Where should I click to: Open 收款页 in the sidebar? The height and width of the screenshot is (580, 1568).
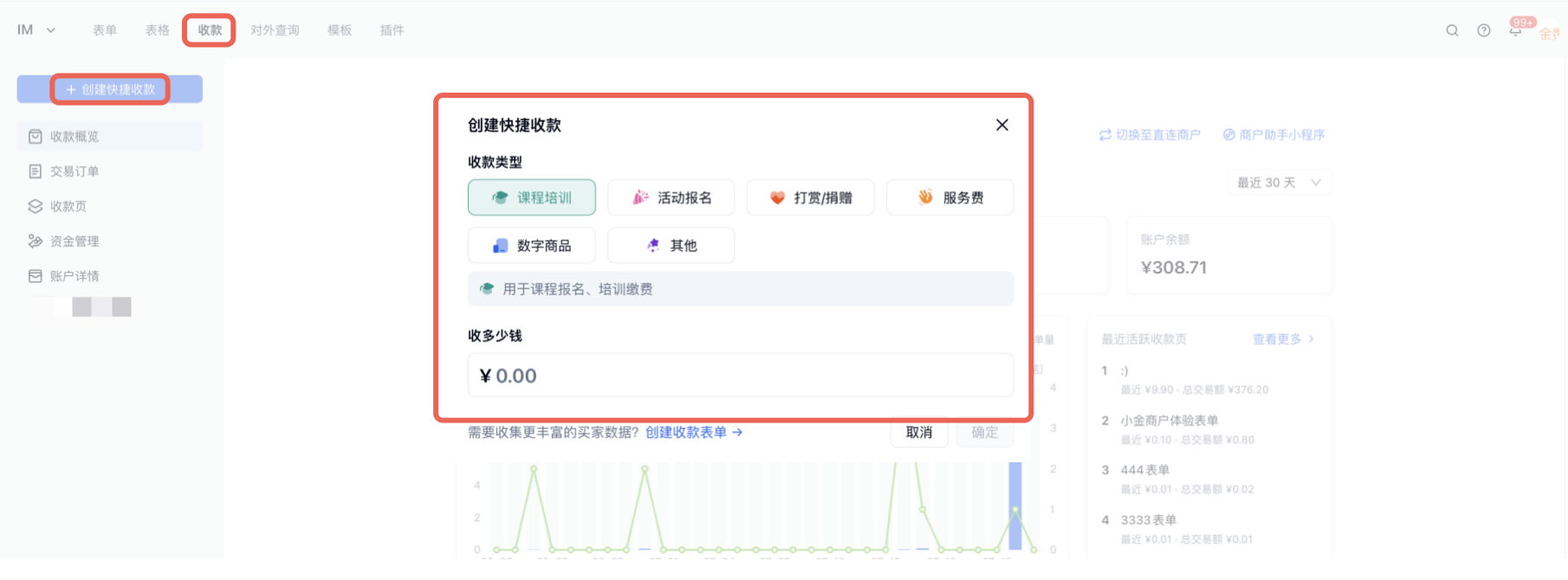(x=110, y=206)
